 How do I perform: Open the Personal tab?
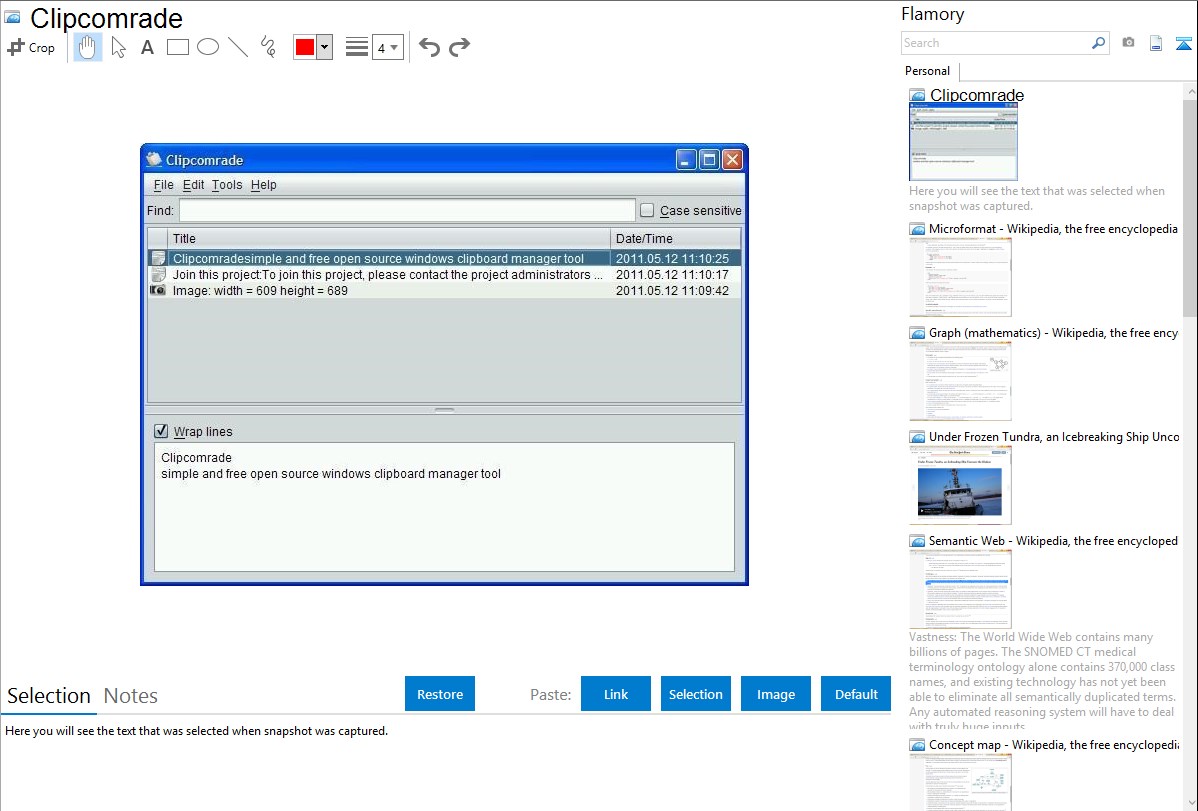point(927,71)
